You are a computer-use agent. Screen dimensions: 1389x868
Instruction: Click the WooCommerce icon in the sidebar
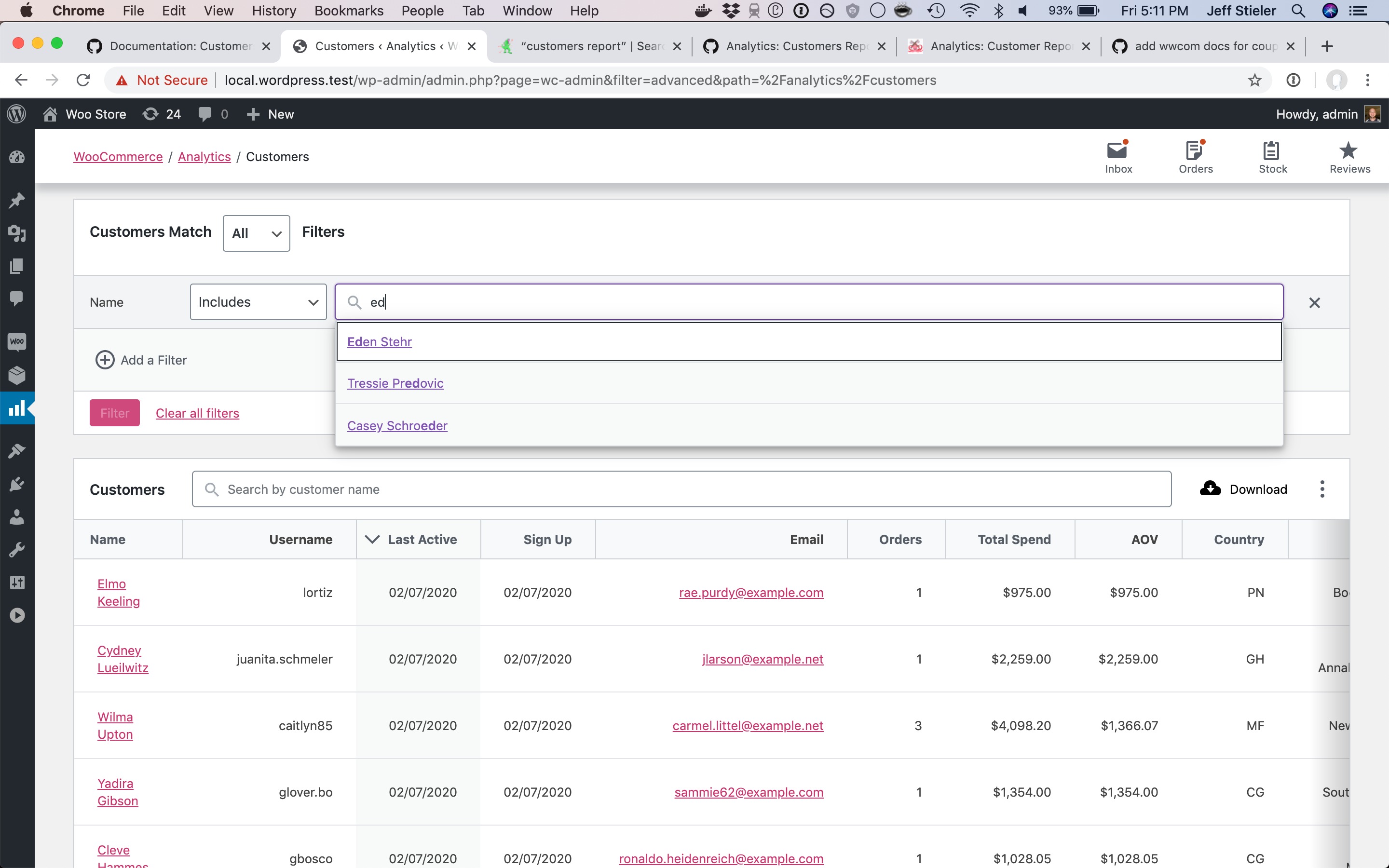point(17,342)
